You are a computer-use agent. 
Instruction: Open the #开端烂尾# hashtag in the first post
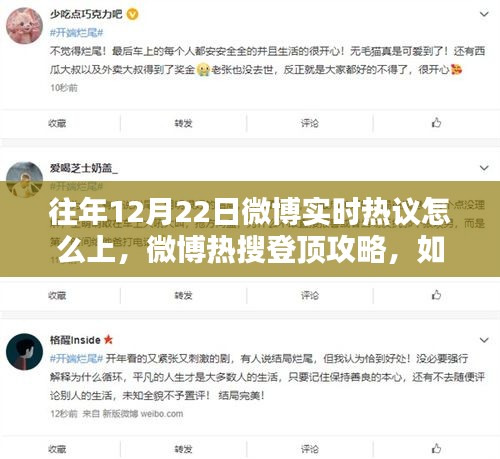[76, 33]
